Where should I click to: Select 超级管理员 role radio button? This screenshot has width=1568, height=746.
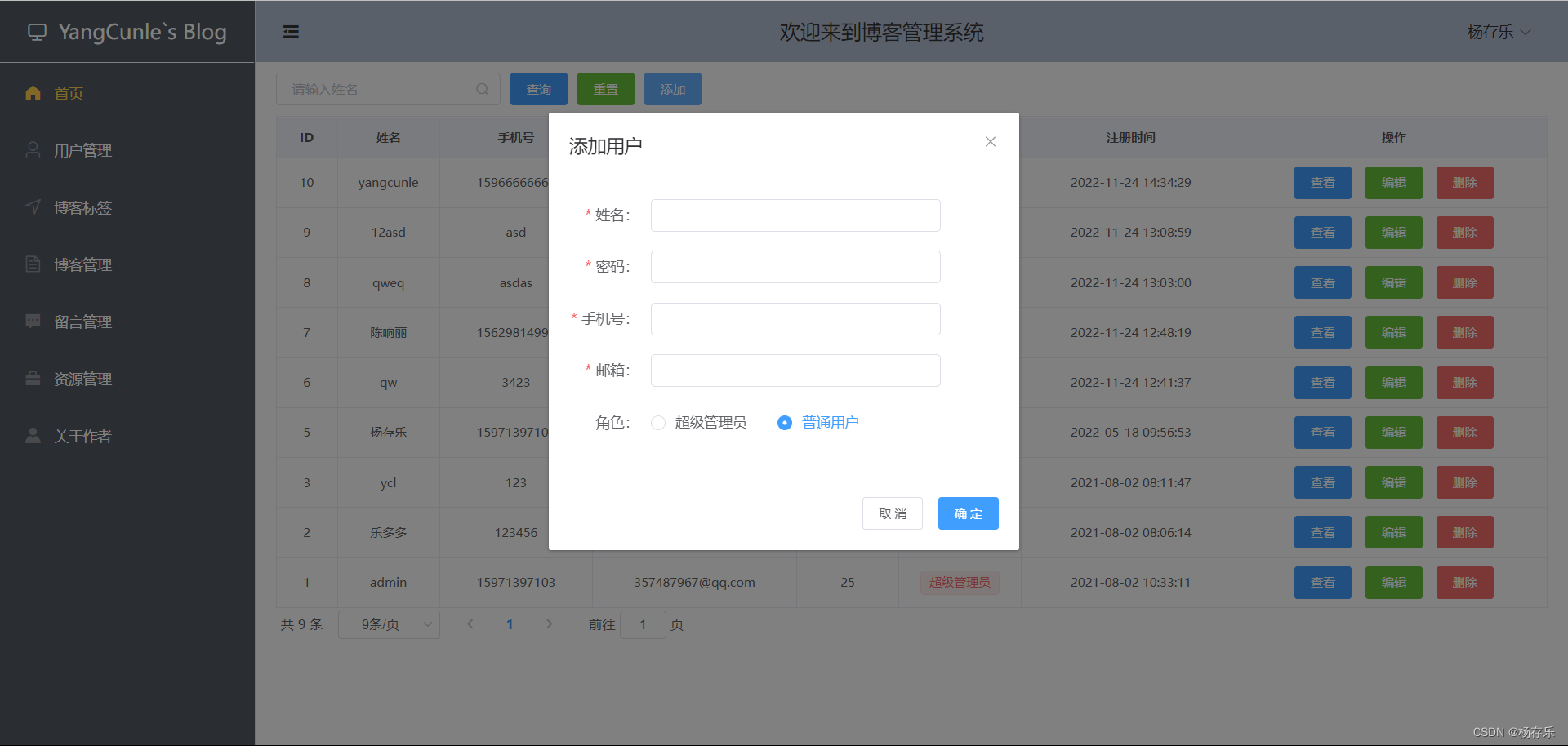point(658,423)
